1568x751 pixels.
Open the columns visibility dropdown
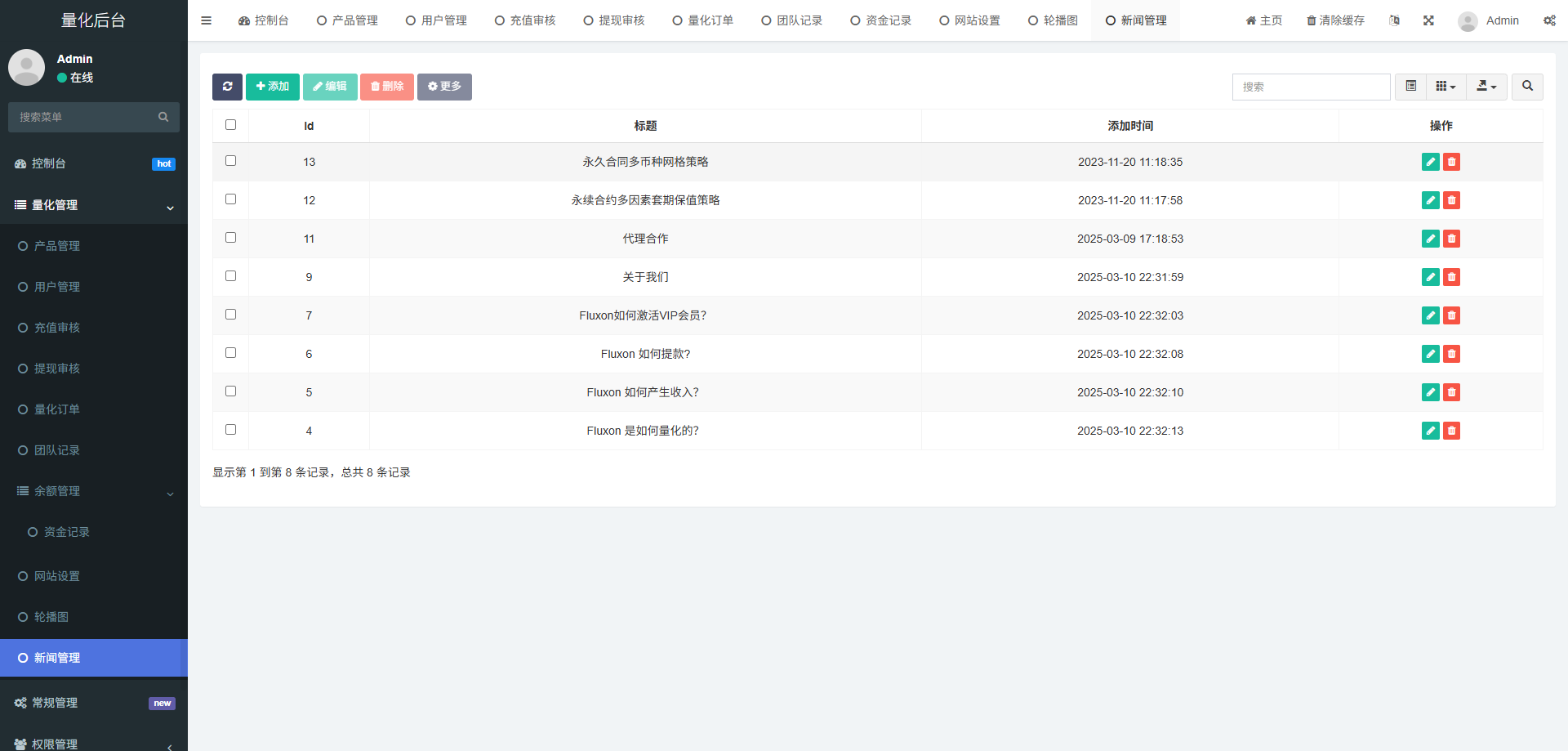point(1445,87)
